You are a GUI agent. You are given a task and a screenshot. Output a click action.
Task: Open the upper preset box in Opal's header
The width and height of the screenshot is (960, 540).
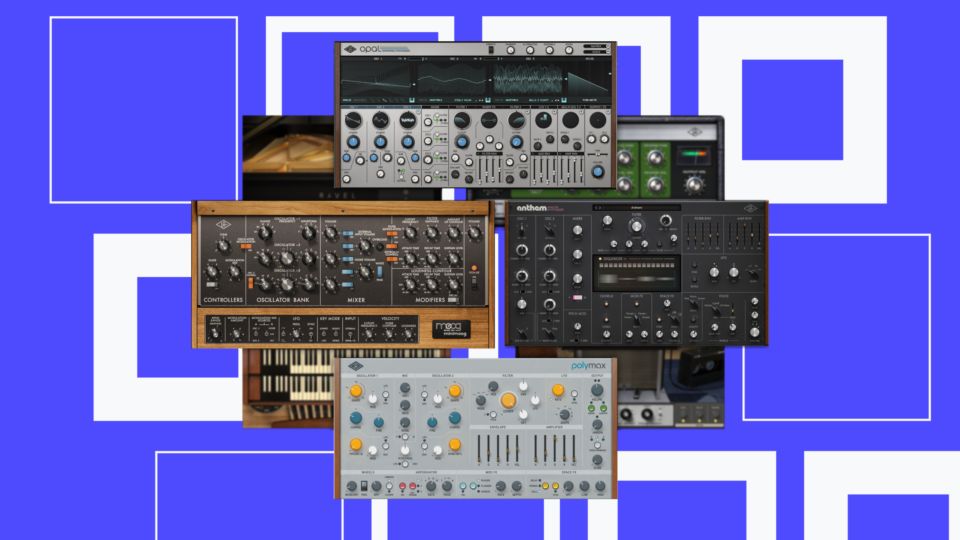pos(596,47)
